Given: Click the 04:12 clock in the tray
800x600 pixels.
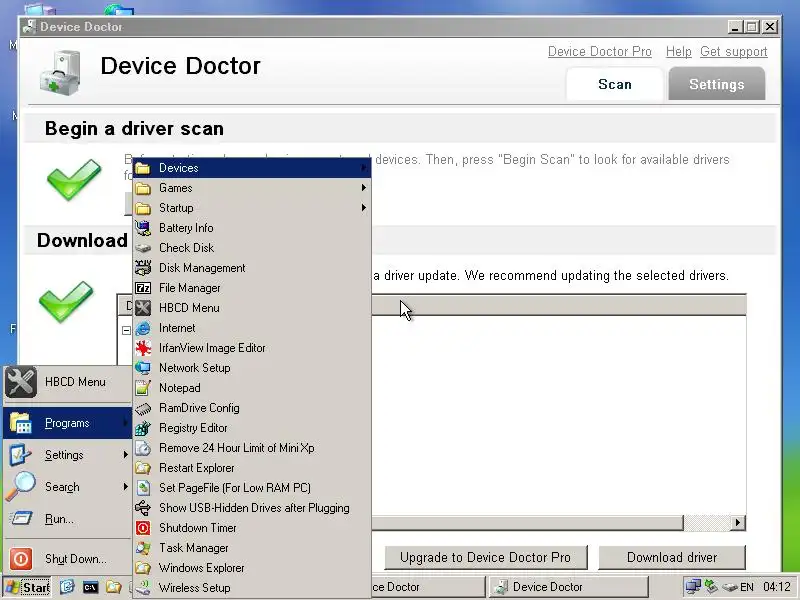Looking at the screenshot, I should pyautogui.click(x=777, y=587).
